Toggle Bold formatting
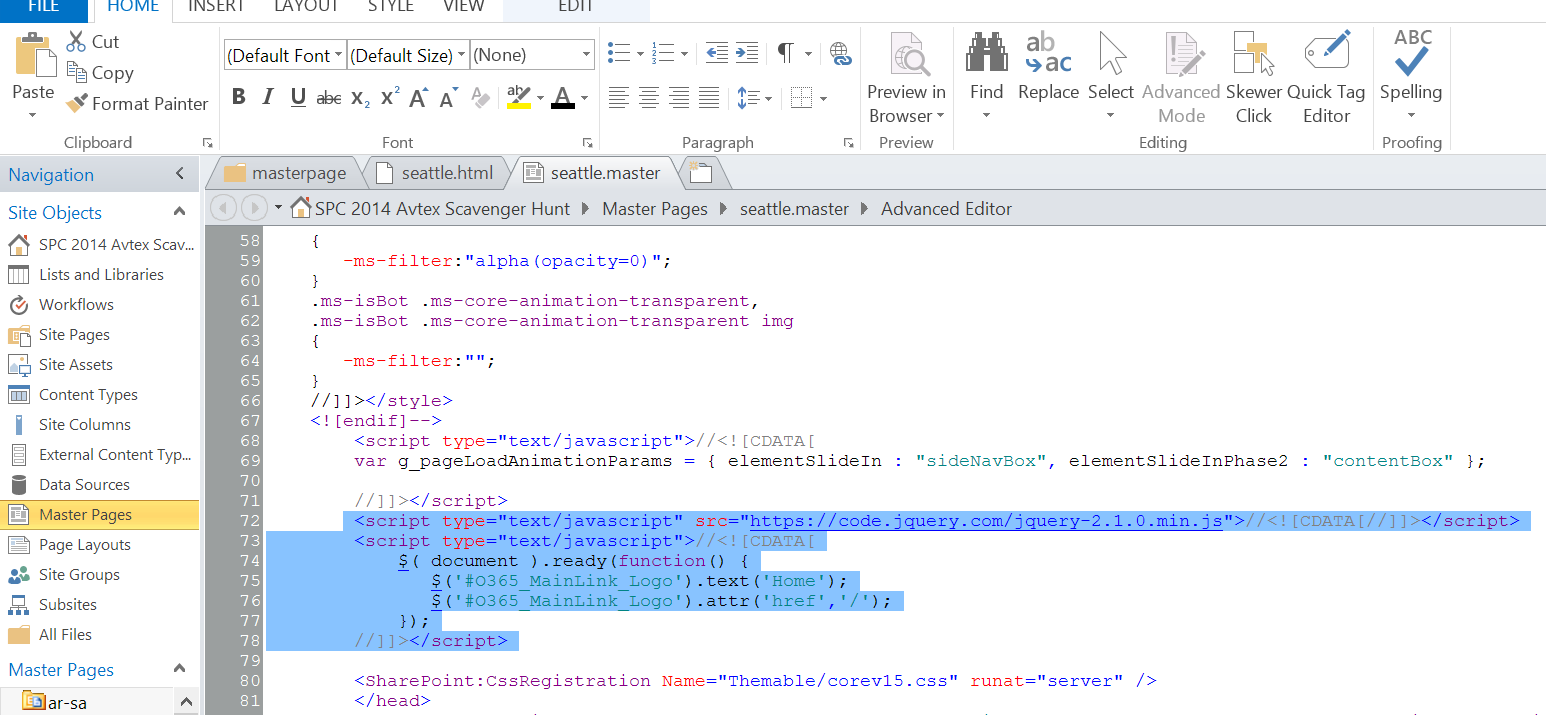 point(238,97)
